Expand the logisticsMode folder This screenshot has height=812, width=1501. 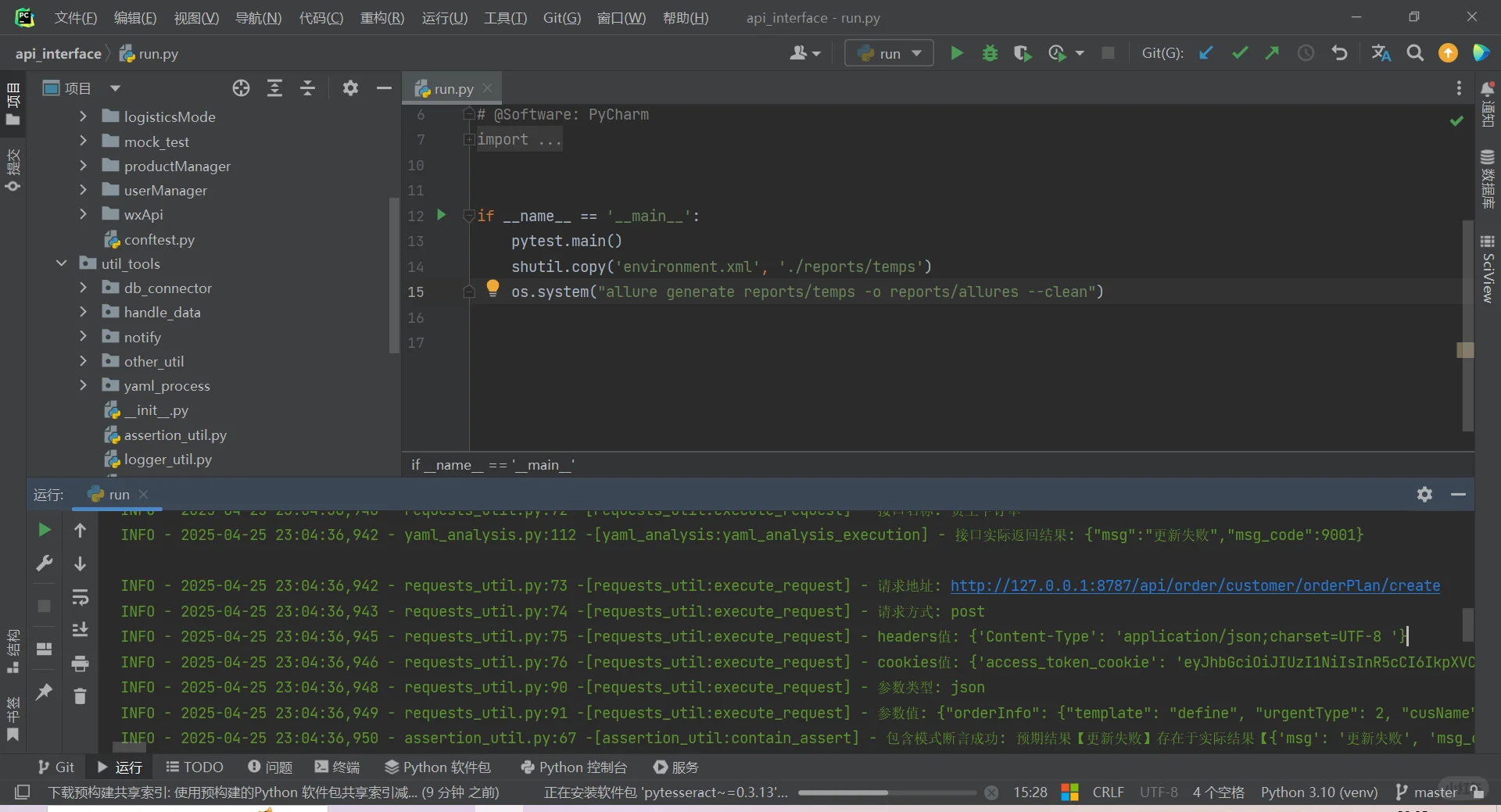click(x=84, y=116)
